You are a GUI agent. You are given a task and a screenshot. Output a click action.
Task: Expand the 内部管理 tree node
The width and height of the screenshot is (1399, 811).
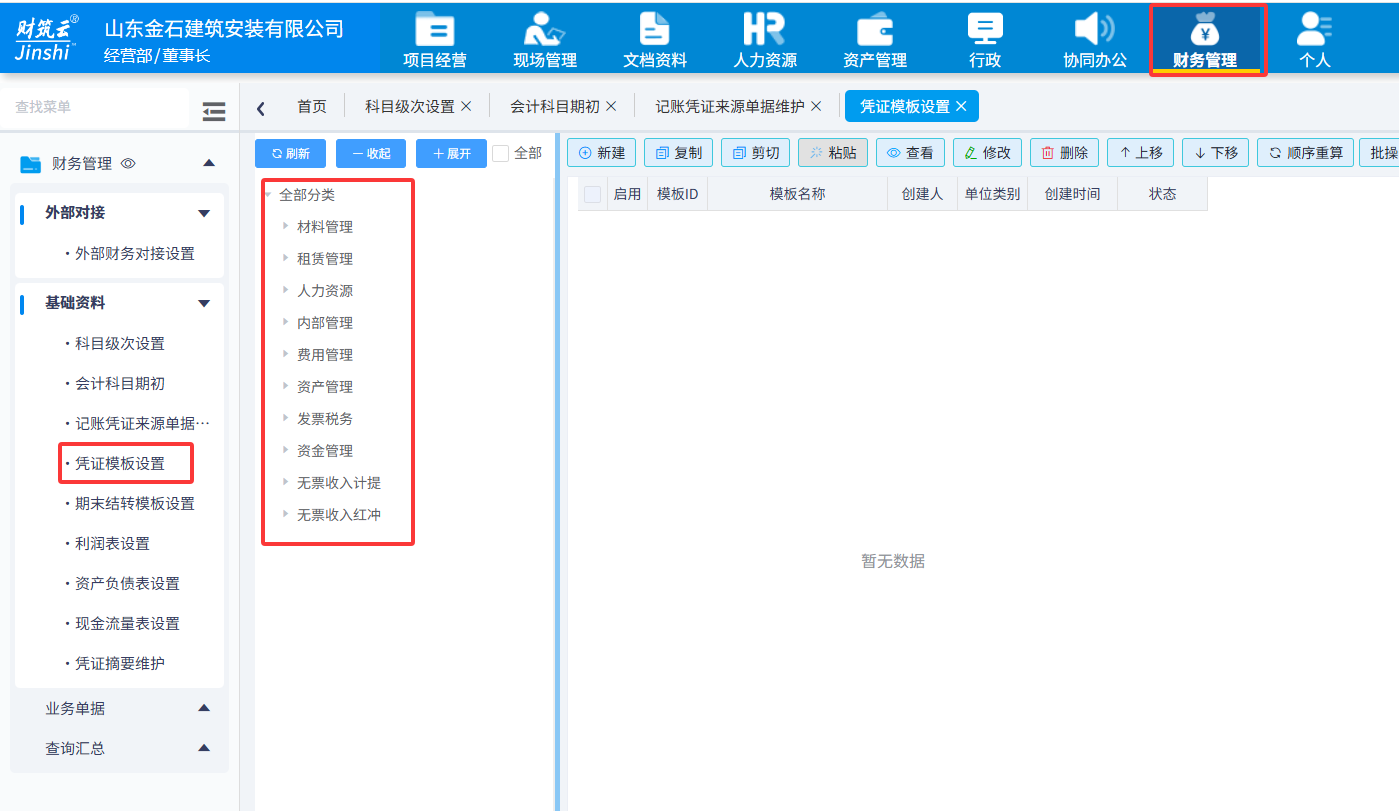pyautogui.click(x=286, y=322)
